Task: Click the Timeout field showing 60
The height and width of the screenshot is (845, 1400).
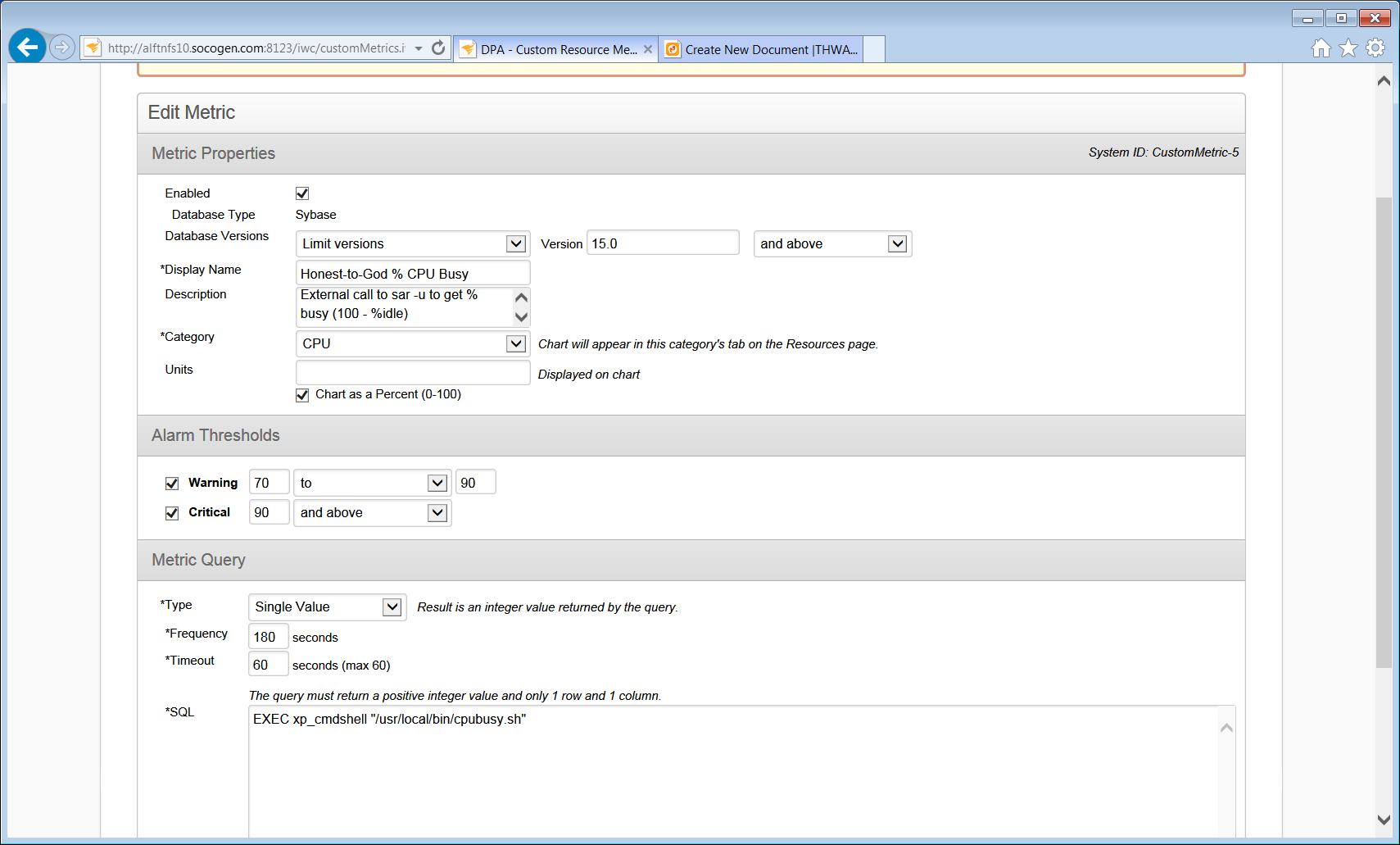Action: click(x=269, y=665)
